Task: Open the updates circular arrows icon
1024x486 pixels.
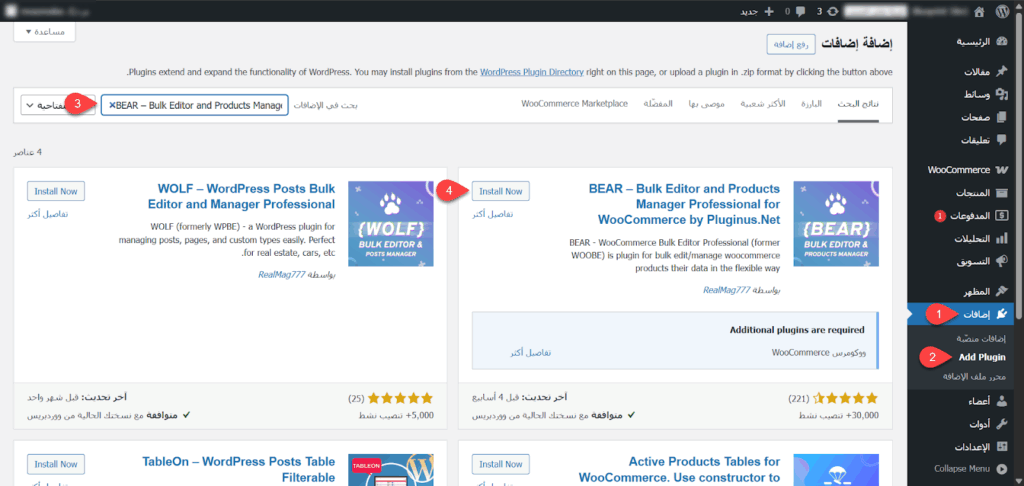Action: (833, 11)
